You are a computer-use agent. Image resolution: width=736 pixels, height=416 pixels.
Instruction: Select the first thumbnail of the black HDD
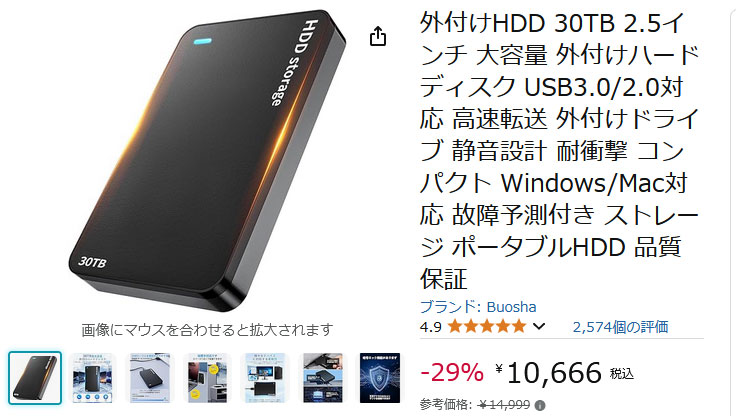pyautogui.click(x=35, y=378)
